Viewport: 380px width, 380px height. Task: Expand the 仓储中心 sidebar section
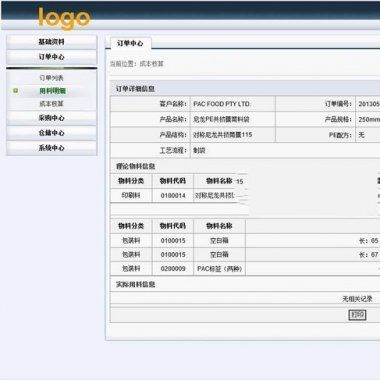pyautogui.click(x=52, y=133)
